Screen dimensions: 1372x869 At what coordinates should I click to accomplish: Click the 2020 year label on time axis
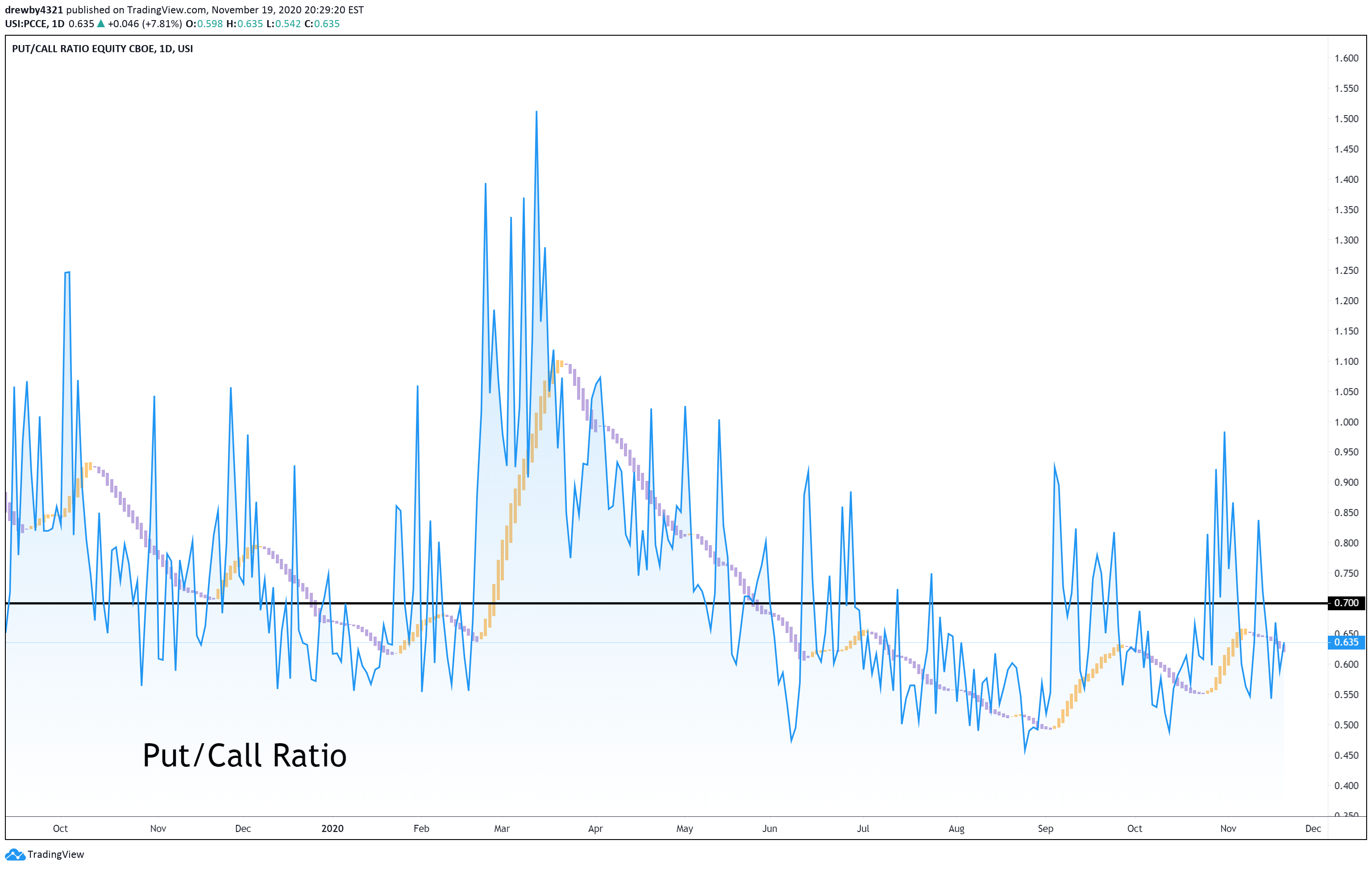[x=332, y=828]
